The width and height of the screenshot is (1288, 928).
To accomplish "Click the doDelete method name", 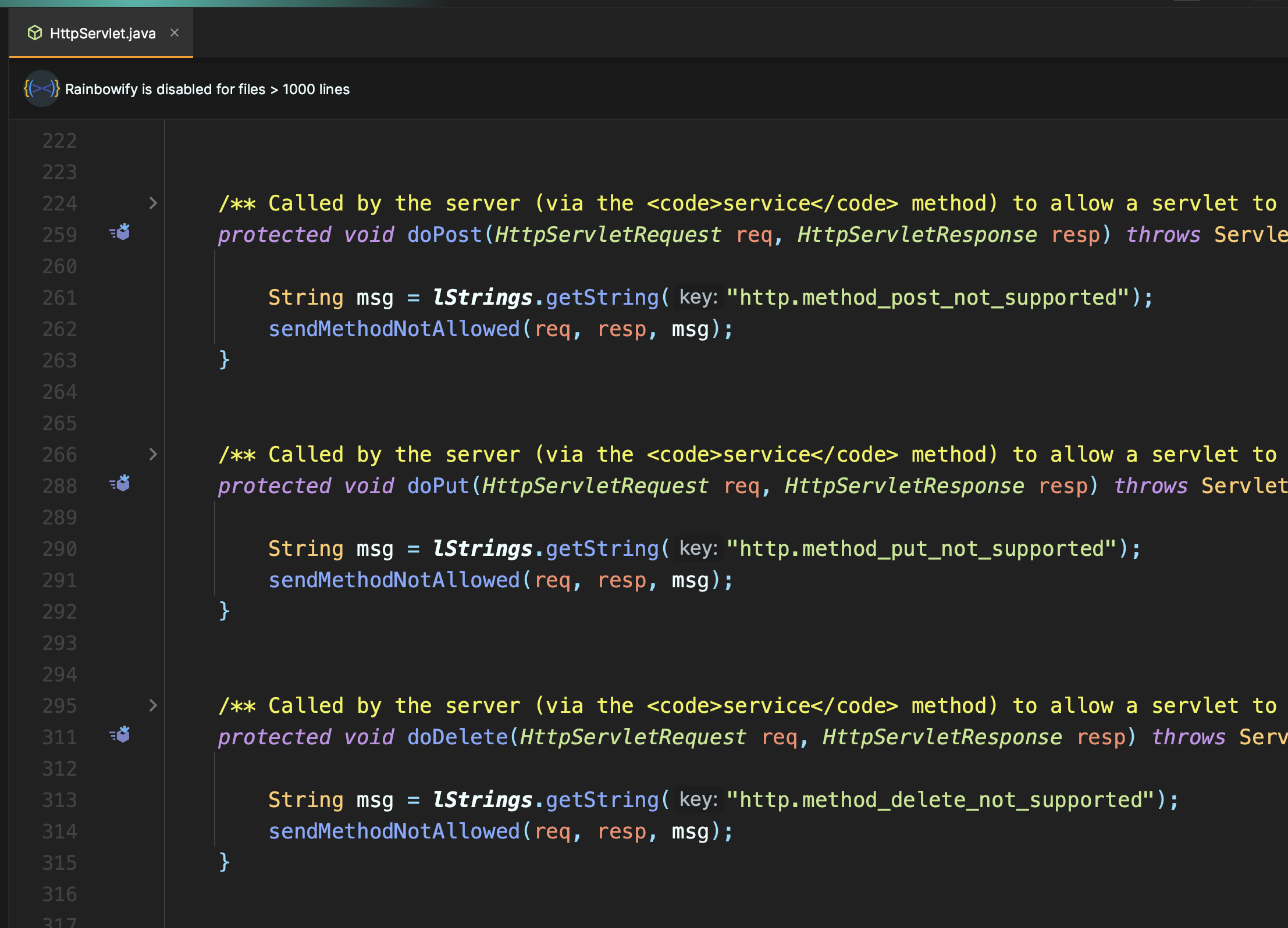I will (457, 737).
